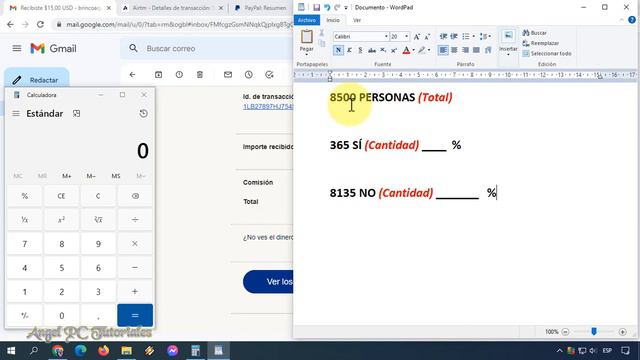Screen dimensions: 640x360
Task: Open the font size 20 dropdown
Action: tap(406, 37)
